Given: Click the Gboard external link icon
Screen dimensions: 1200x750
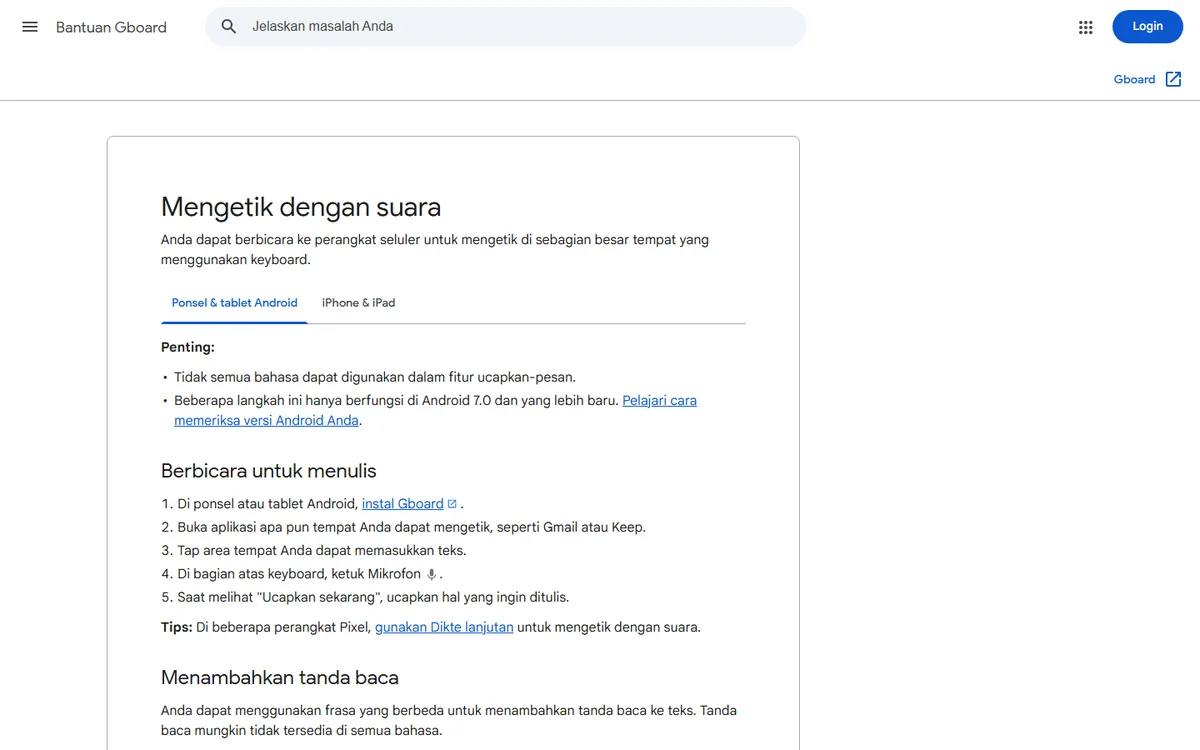Looking at the screenshot, I should coord(1174,79).
